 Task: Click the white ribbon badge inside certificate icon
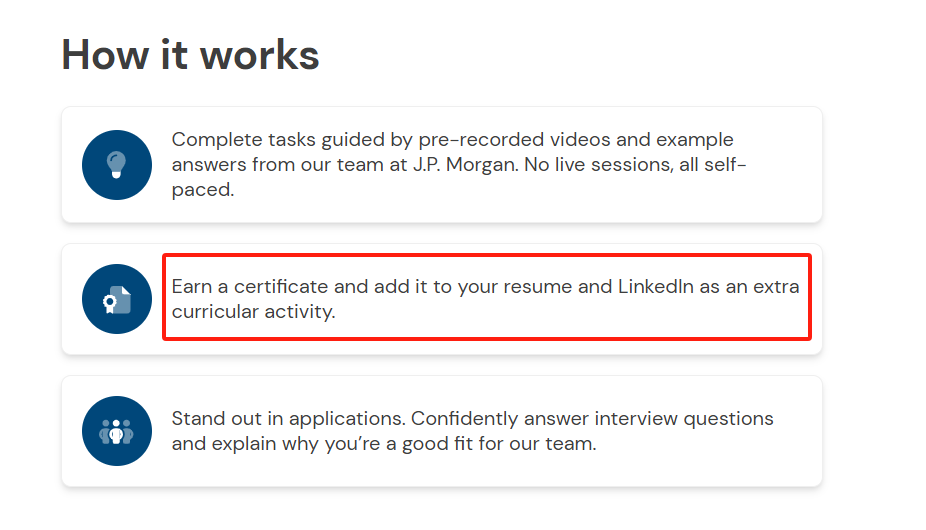coord(110,304)
